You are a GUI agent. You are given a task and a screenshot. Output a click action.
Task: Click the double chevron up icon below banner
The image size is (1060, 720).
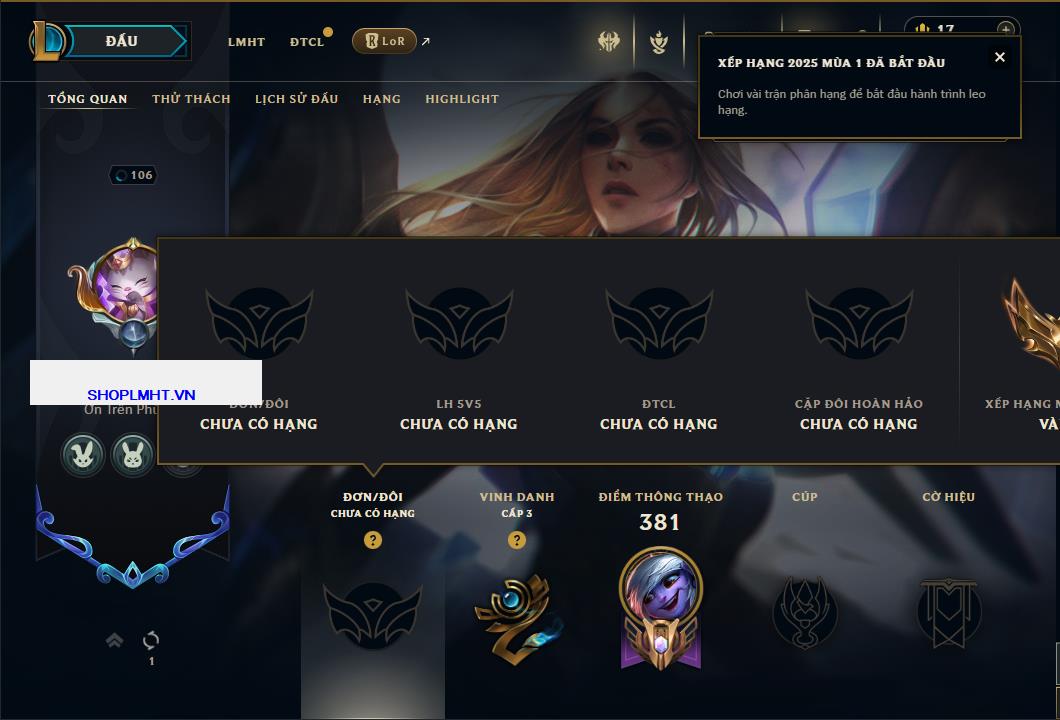(114, 640)
